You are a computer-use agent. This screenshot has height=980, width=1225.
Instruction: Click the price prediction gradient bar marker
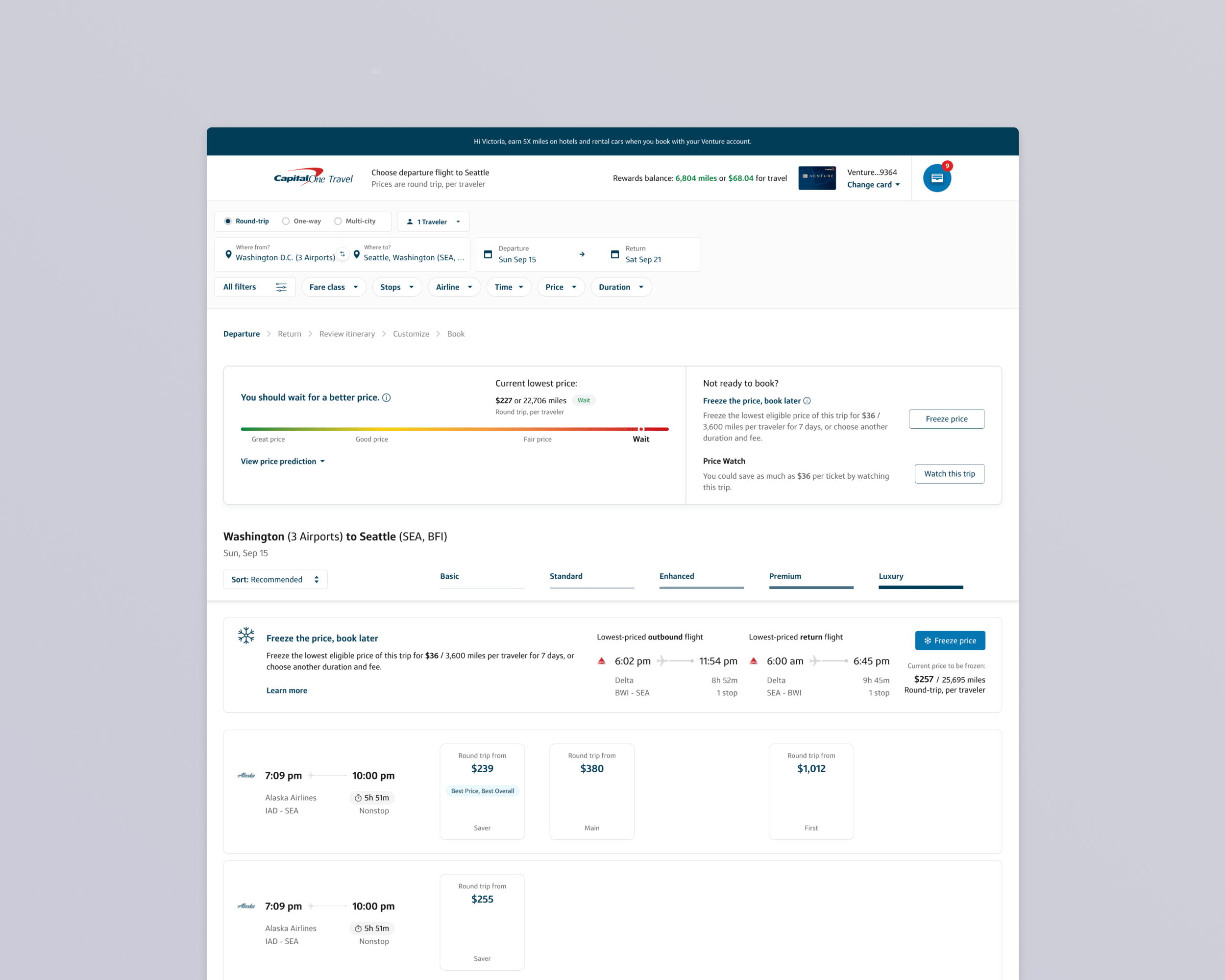coord(641,429)
